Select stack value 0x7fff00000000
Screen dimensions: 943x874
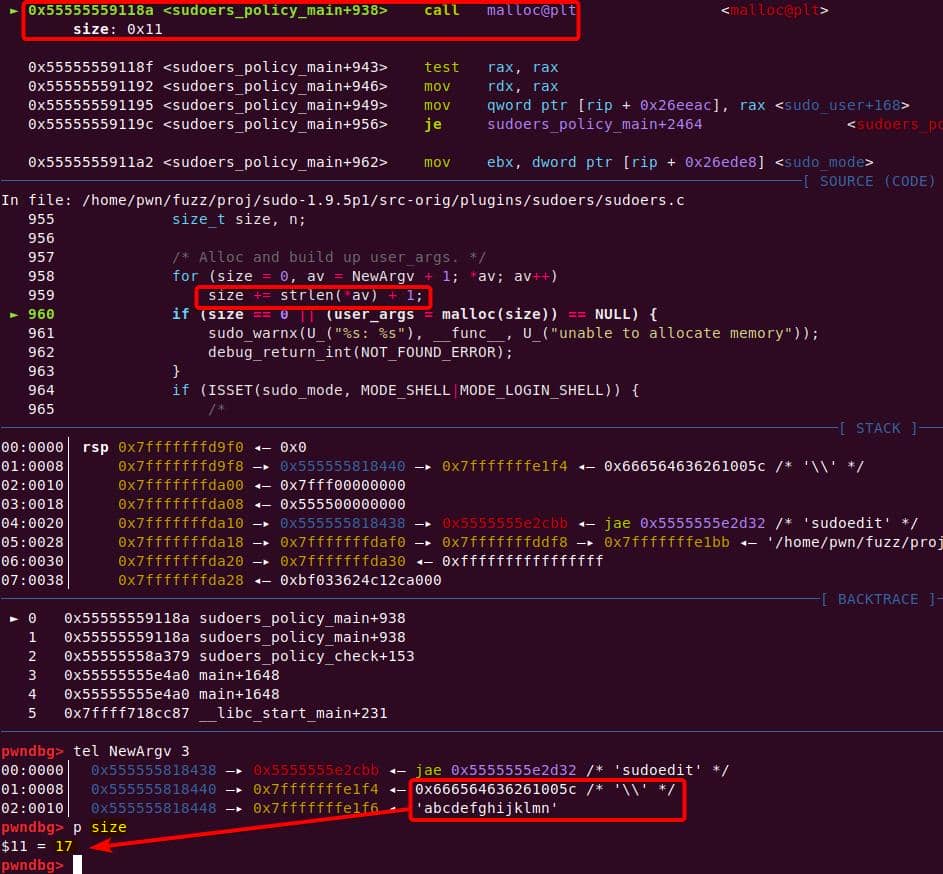(x=342, y=485)
